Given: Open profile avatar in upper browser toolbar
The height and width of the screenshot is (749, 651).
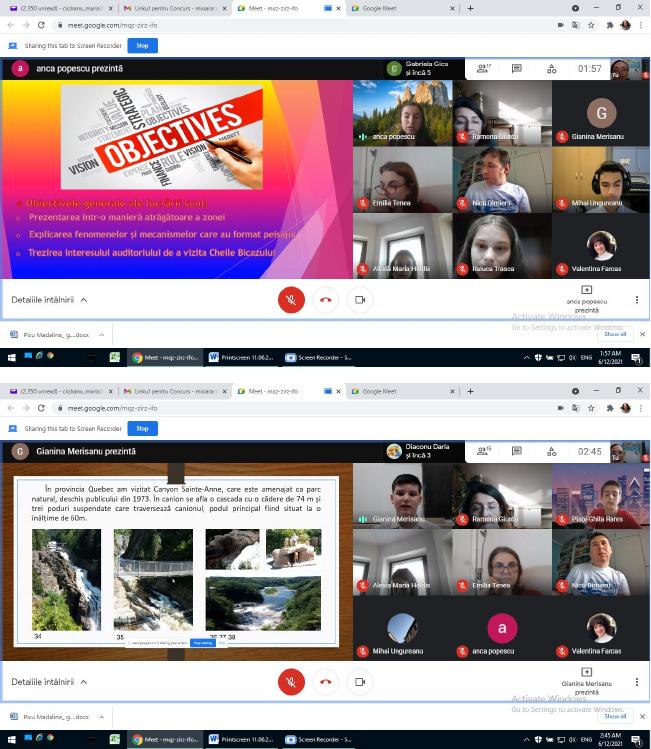Looking at the screenshot, I should (626, 25).
